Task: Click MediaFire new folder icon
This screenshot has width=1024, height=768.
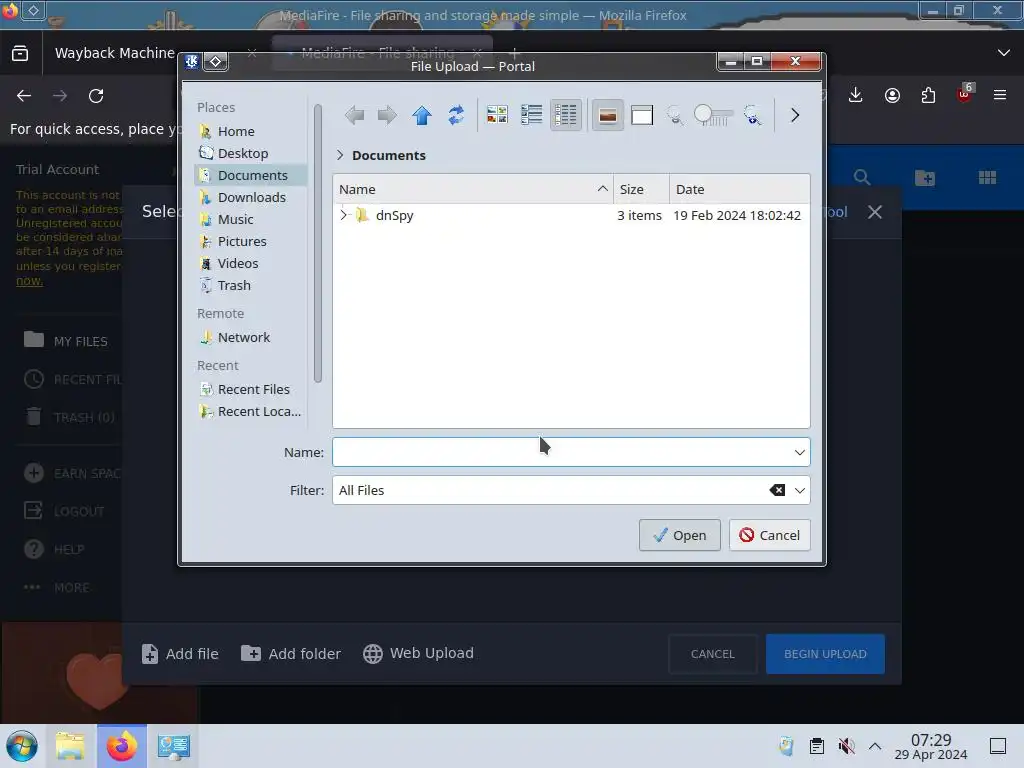Action: [x=924, y=177]
